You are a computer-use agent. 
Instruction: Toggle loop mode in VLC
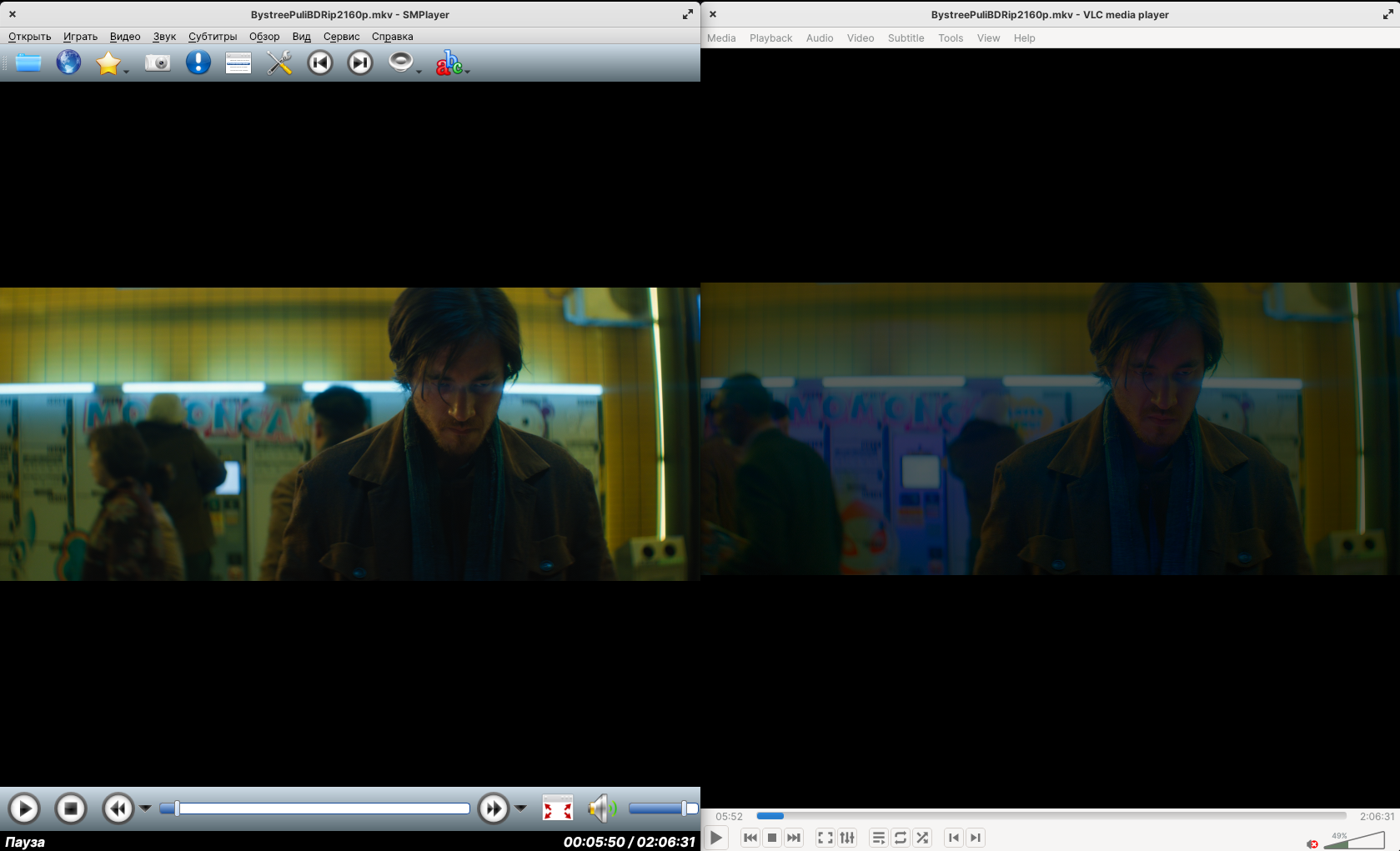point(901,838)
